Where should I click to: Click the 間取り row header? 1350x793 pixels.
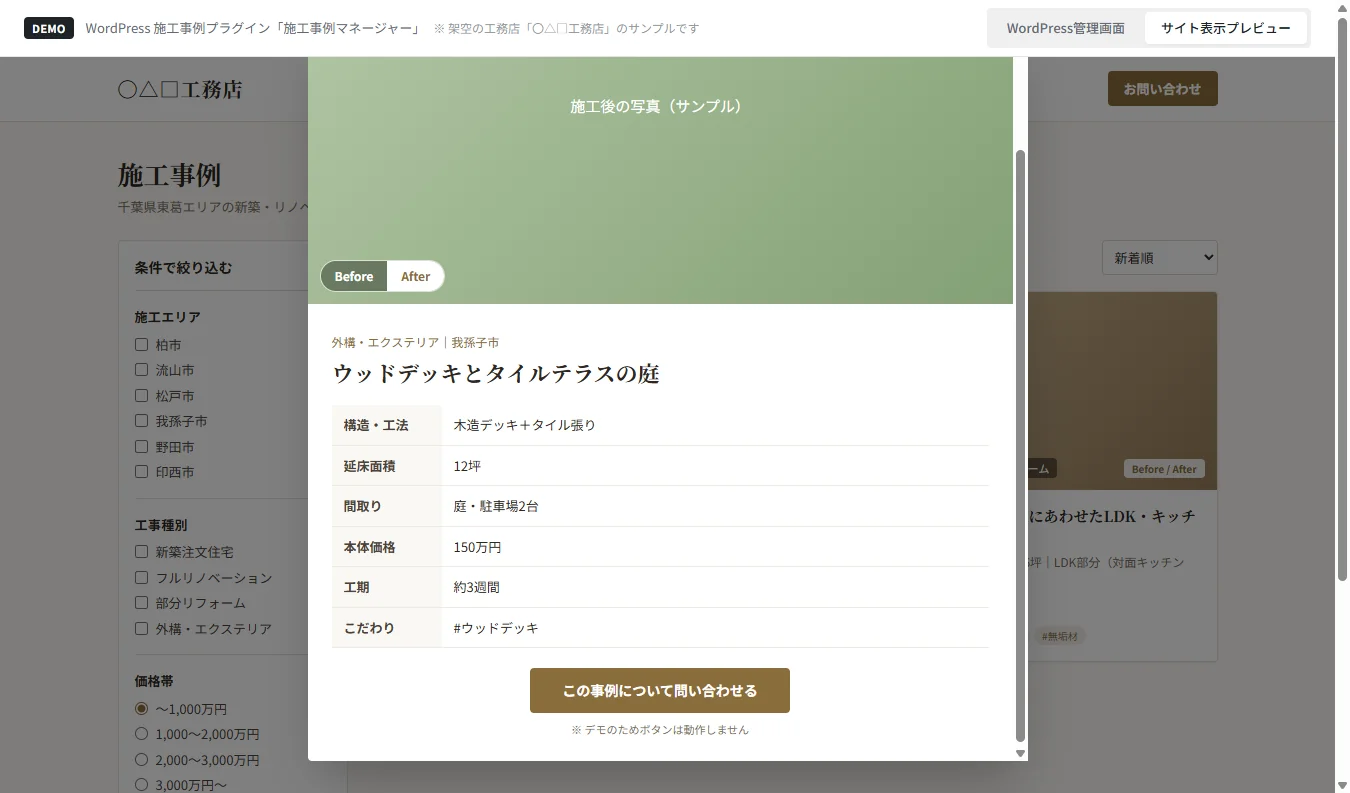tap(386, 506)
